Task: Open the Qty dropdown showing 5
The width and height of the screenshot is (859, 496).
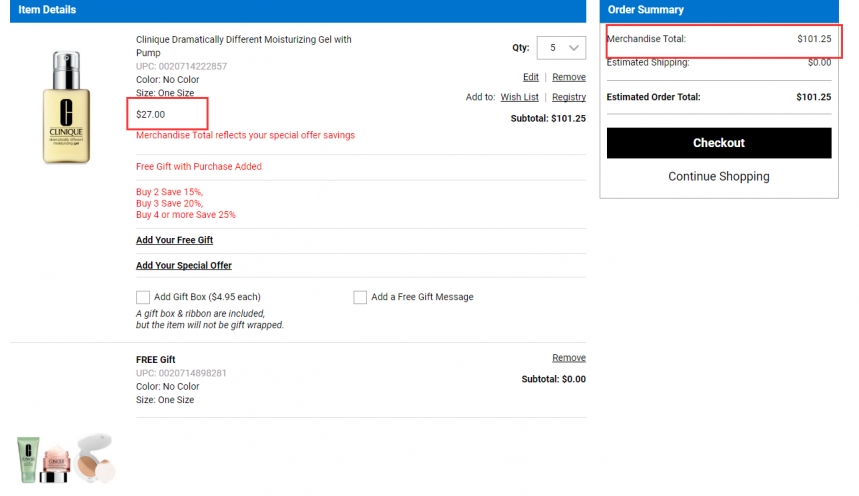Action: pyautogui.click(x=561, y=48)
